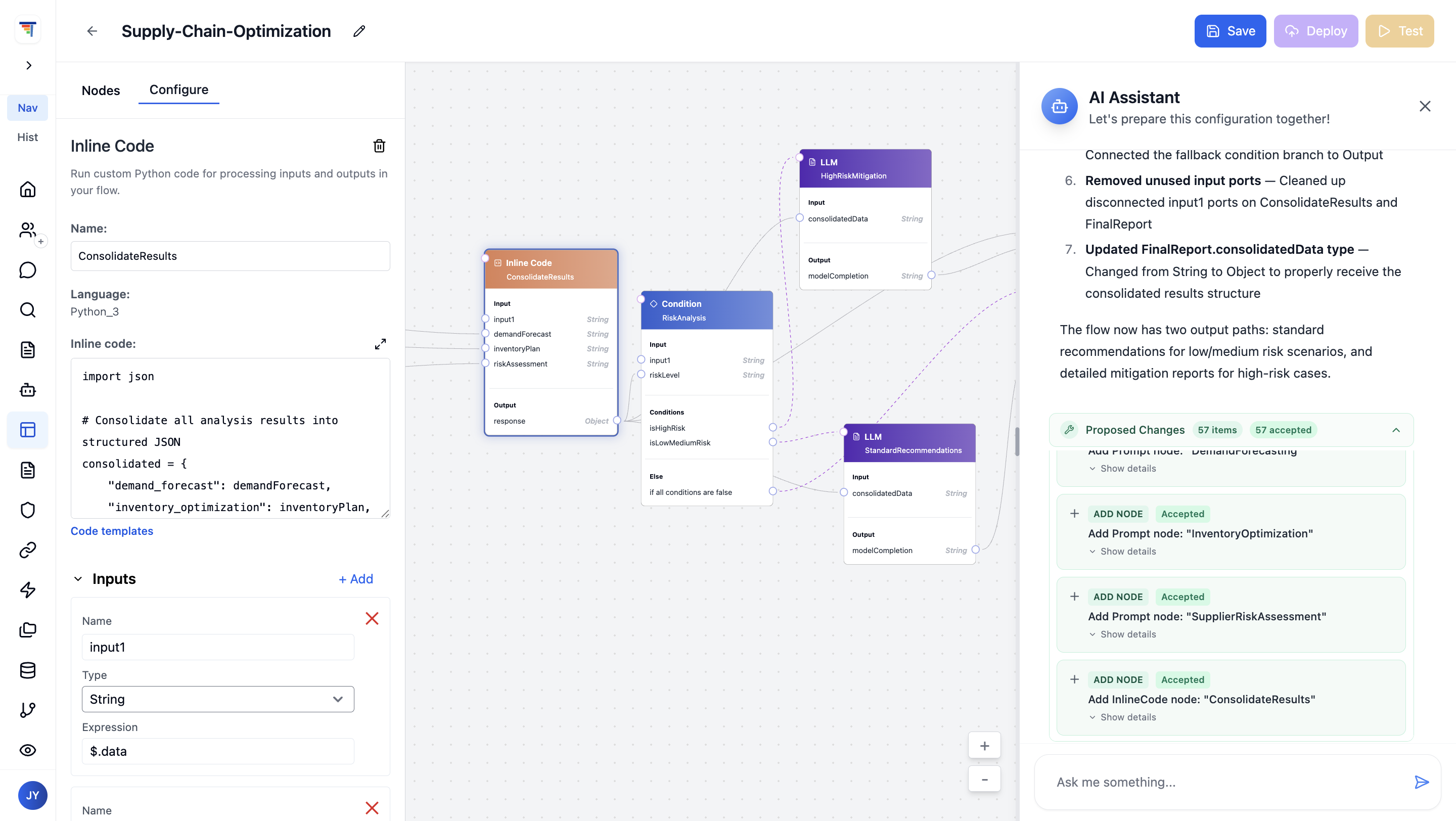This screenshot has height=821, width=1456.
Task: Select the Hist sidebar tab
Action: [x=28, y=138]
